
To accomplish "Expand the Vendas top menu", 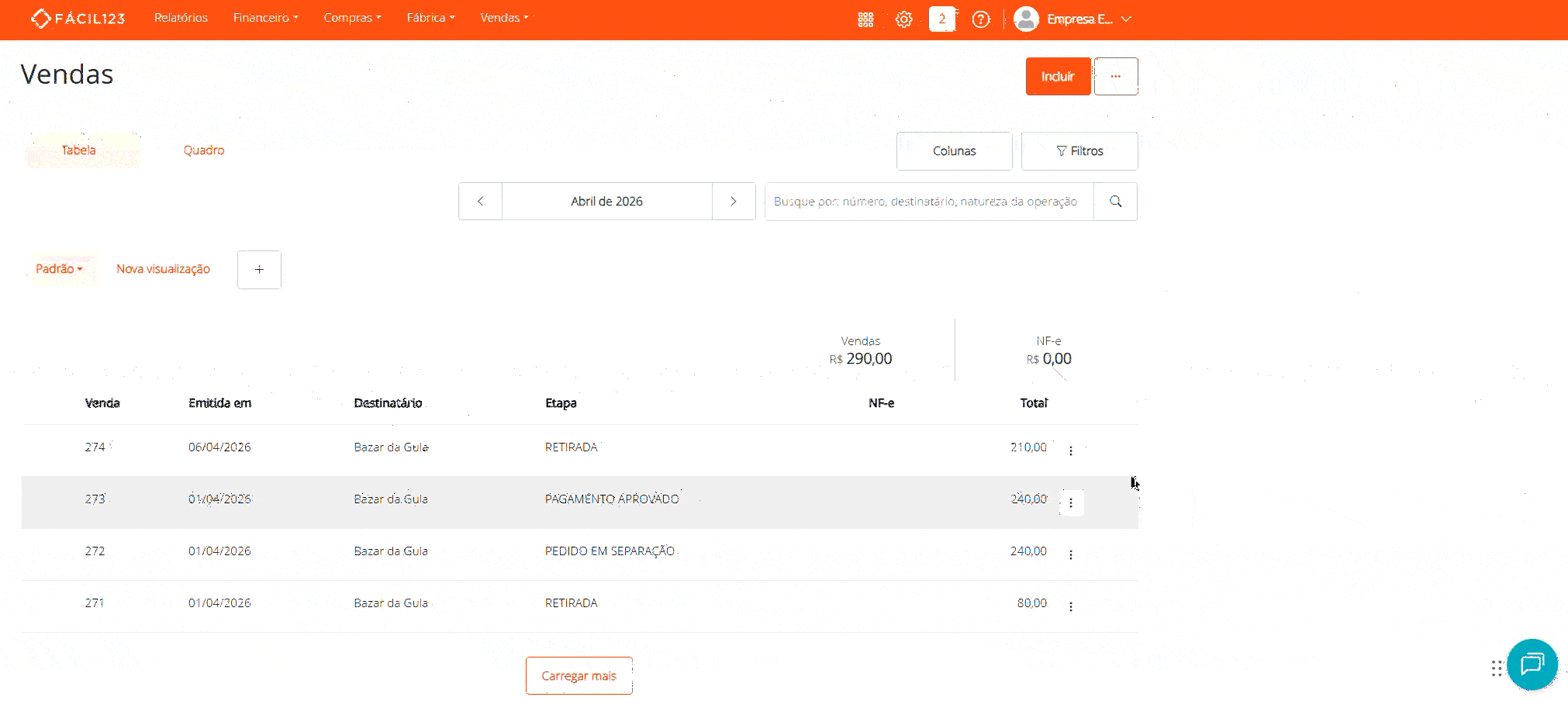I will point(504,18).
